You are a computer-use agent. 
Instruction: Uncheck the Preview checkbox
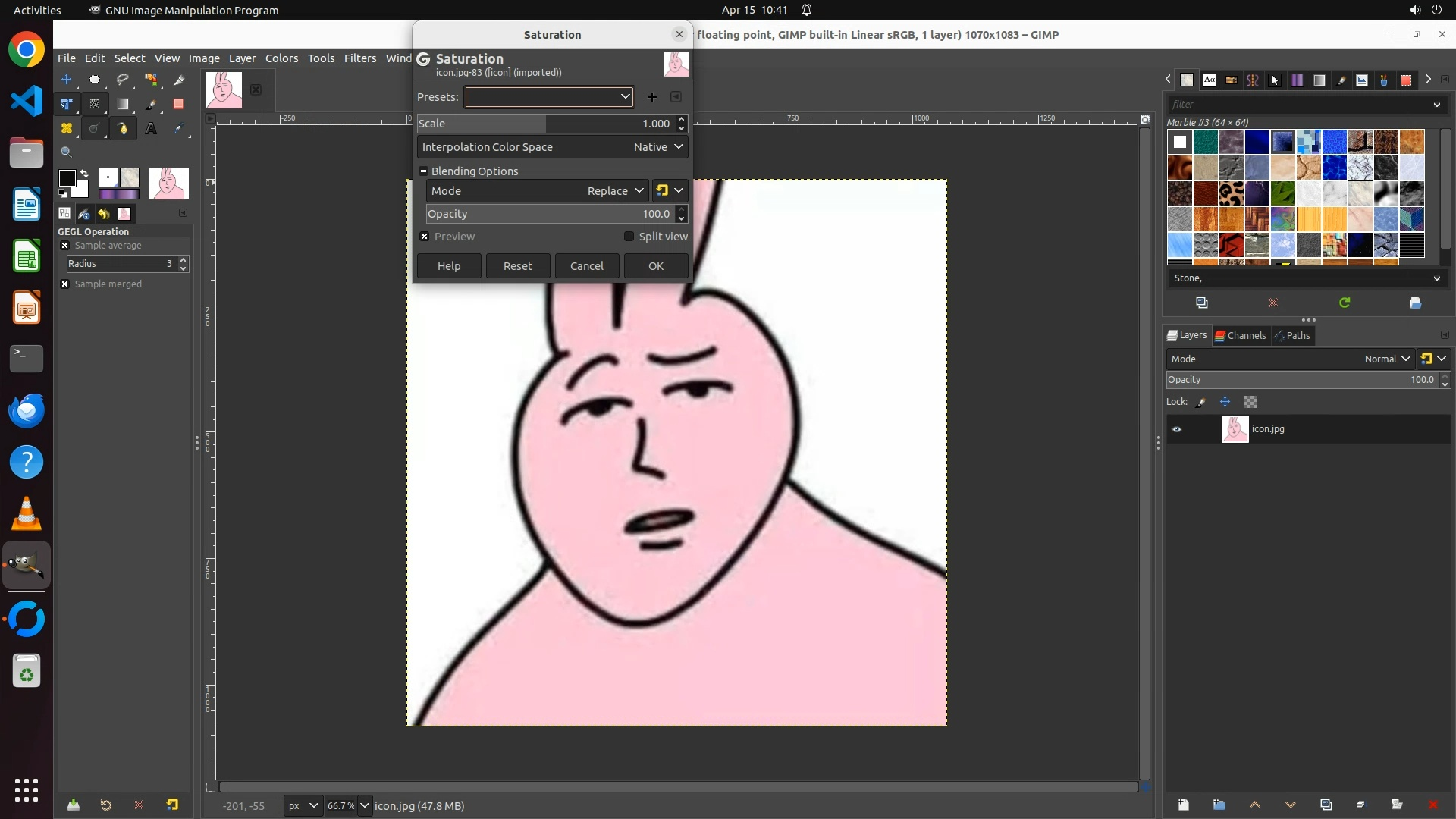click(x=425, y=237)
